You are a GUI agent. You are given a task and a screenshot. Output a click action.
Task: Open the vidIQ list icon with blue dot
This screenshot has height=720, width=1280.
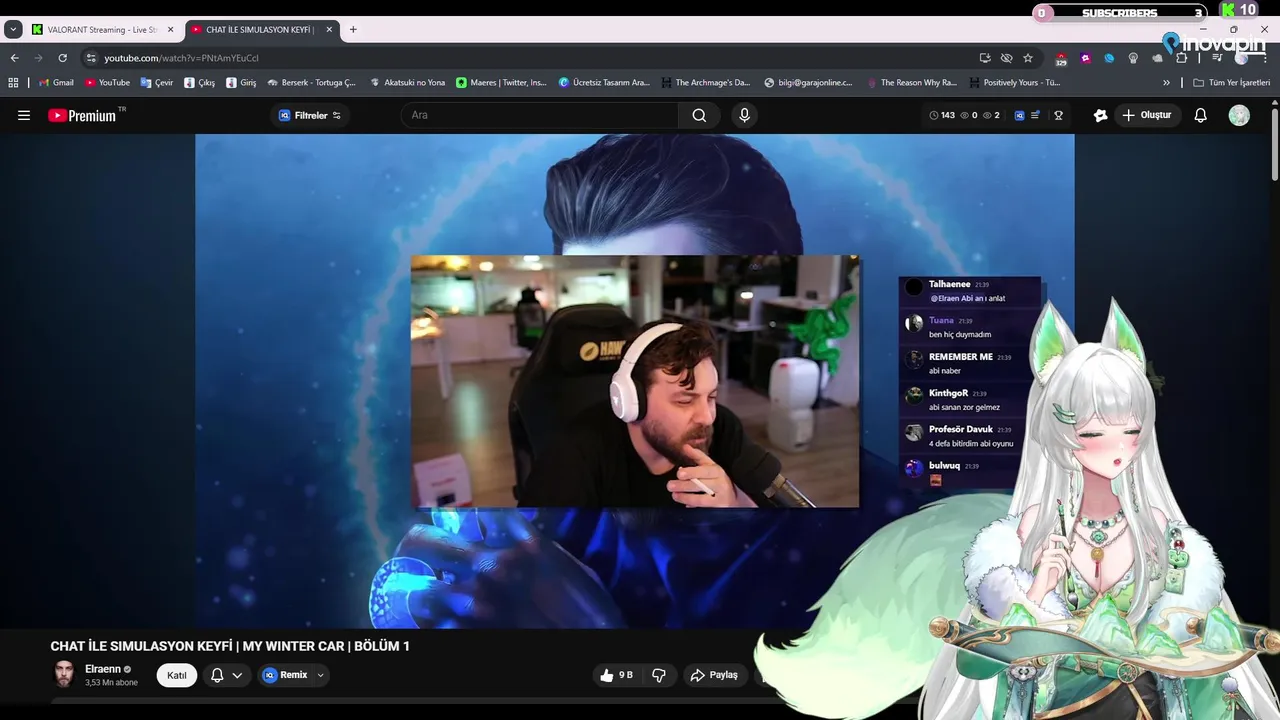[x=1035, y=115]
